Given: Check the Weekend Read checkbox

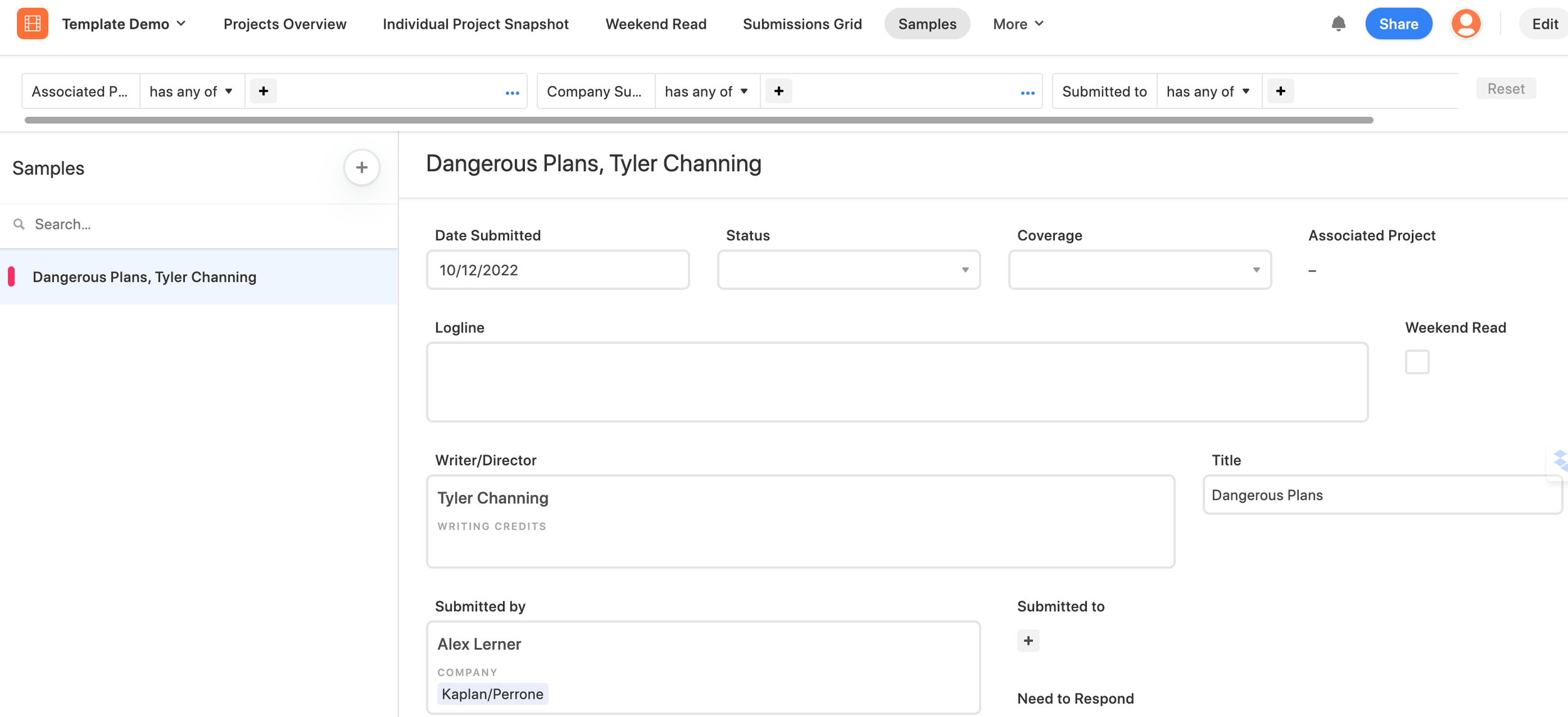Looking at the screenshot, I should pyautogui.click(x=1417, y=362).
